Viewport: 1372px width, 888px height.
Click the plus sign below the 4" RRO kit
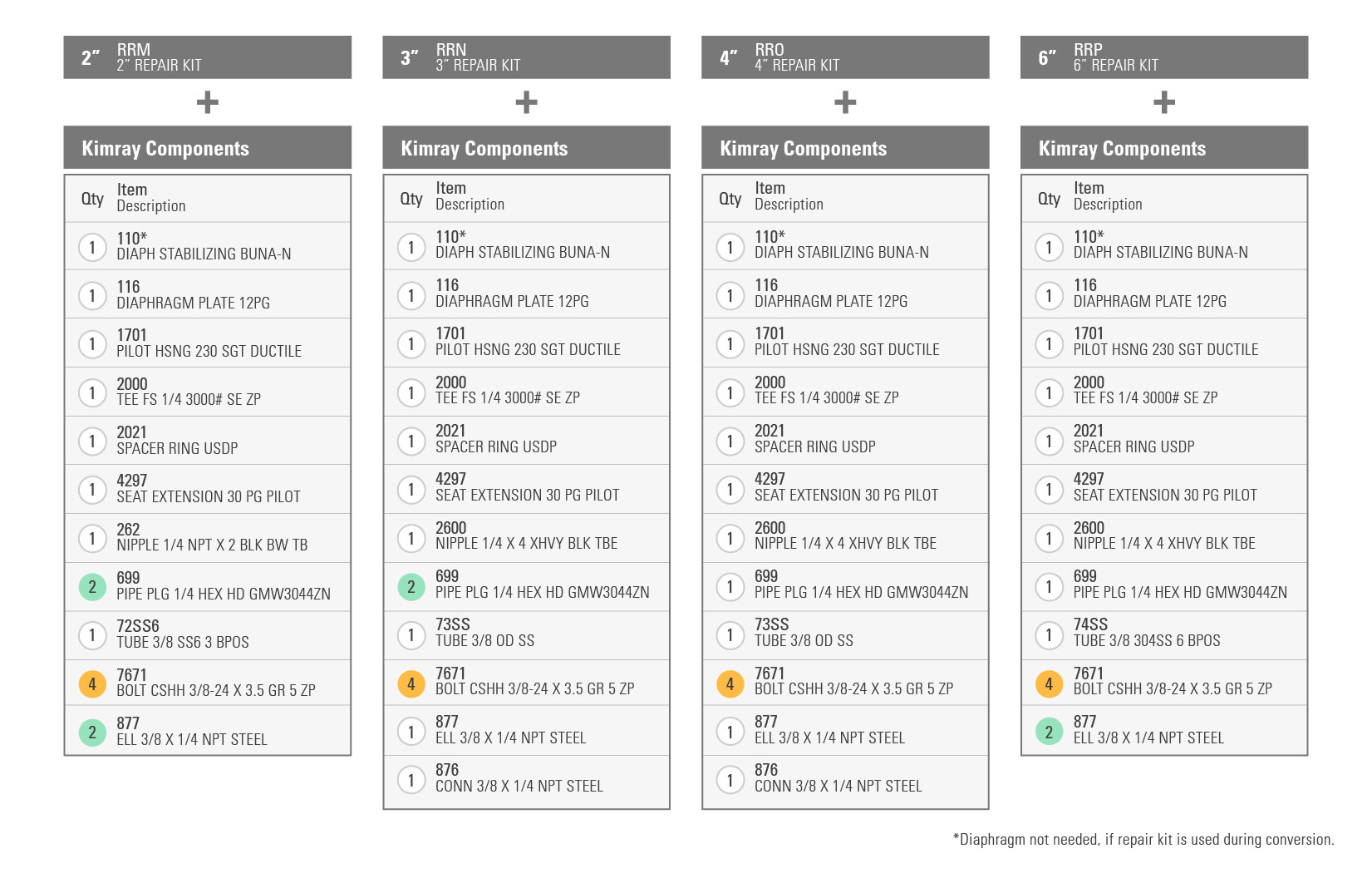(x=845, y=103)
